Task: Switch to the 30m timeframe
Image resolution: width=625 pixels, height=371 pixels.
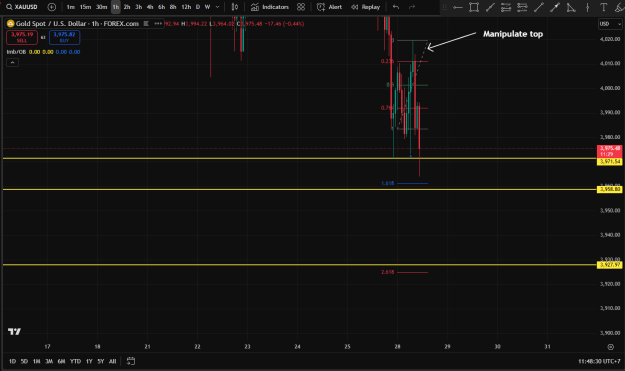Action: [x=102, y=7]
